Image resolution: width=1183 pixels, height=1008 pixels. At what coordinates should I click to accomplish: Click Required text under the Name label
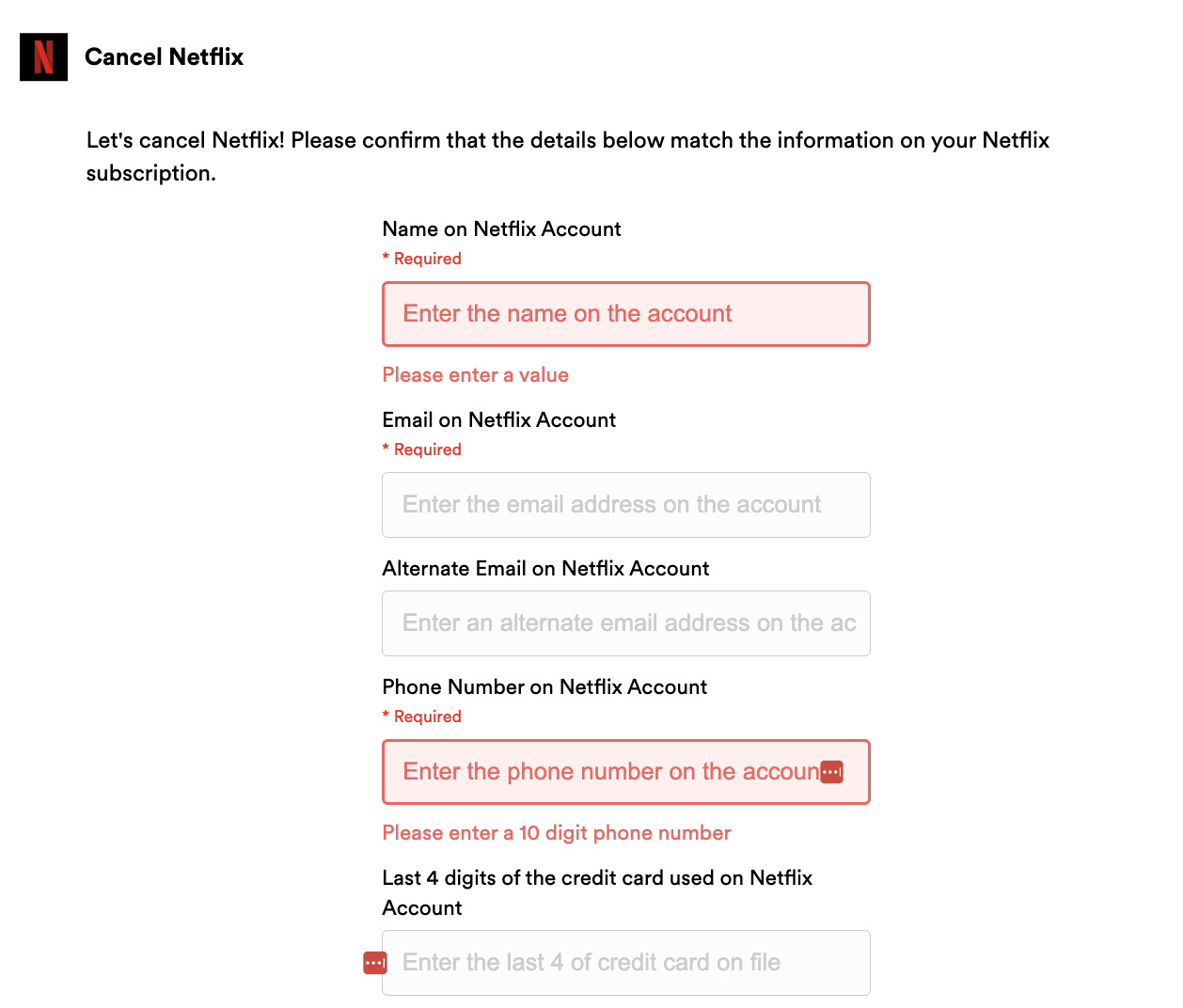[x=427, y=260]
